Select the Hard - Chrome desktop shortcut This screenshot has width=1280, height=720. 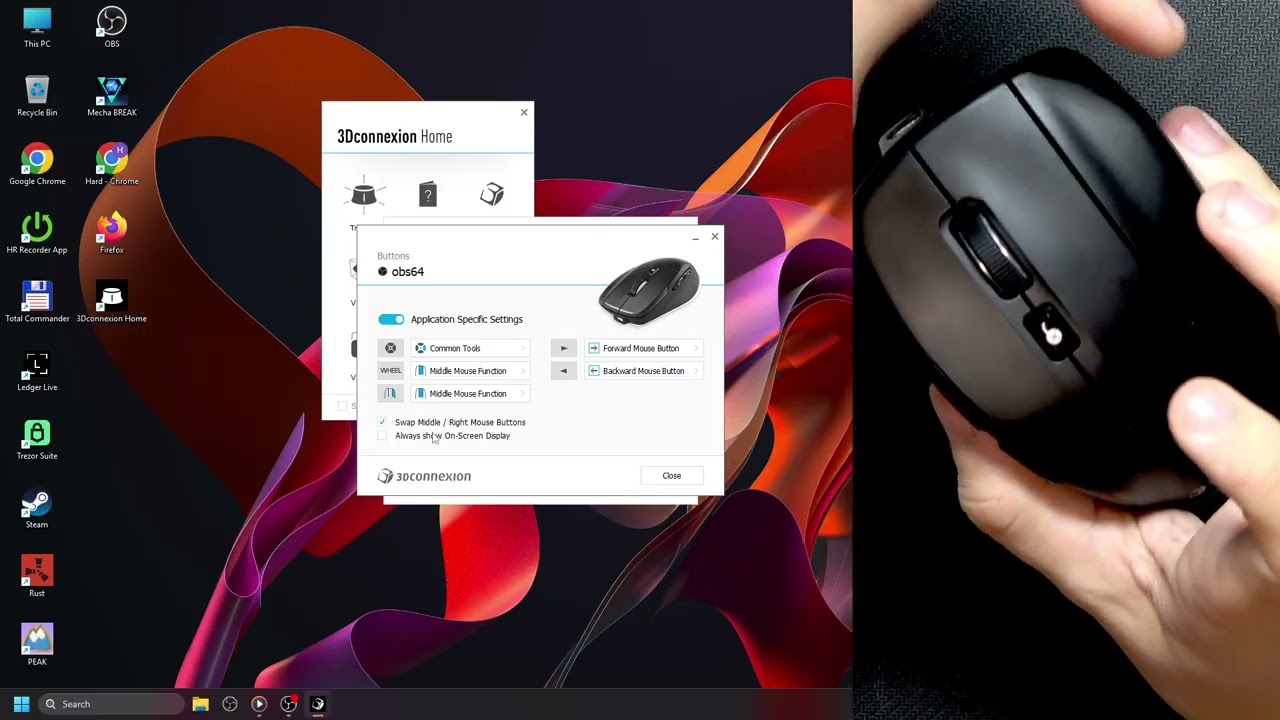pos(112,166)
